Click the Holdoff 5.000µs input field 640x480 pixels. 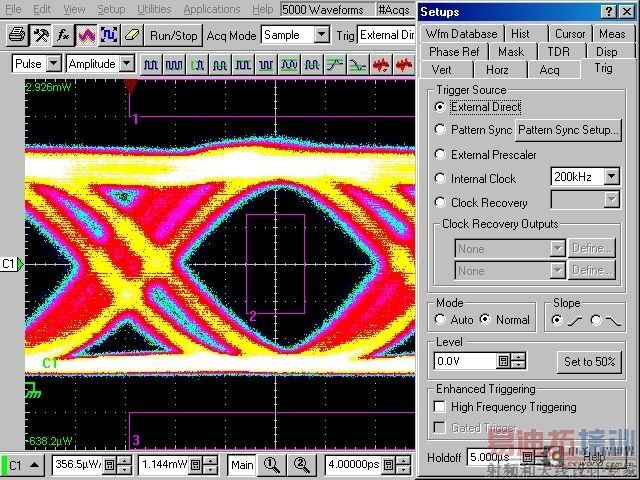click(x=494, y=457)
